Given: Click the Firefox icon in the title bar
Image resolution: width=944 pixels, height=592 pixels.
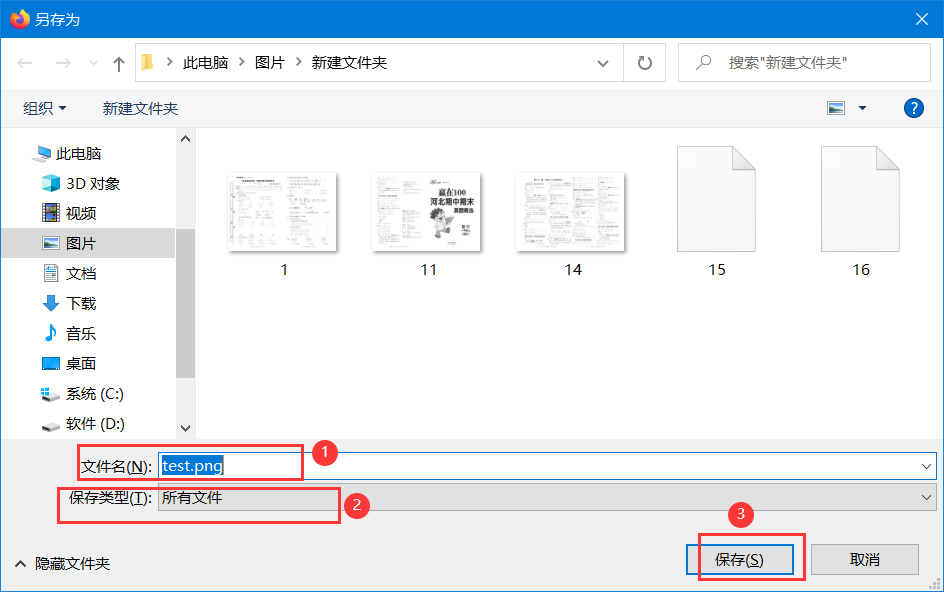Looking at the screenshot, I should tap(18, 18).
